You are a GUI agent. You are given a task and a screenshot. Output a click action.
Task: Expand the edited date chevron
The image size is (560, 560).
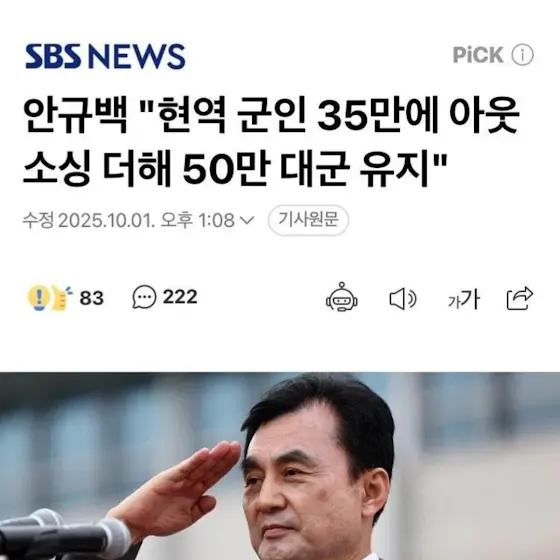247,220
